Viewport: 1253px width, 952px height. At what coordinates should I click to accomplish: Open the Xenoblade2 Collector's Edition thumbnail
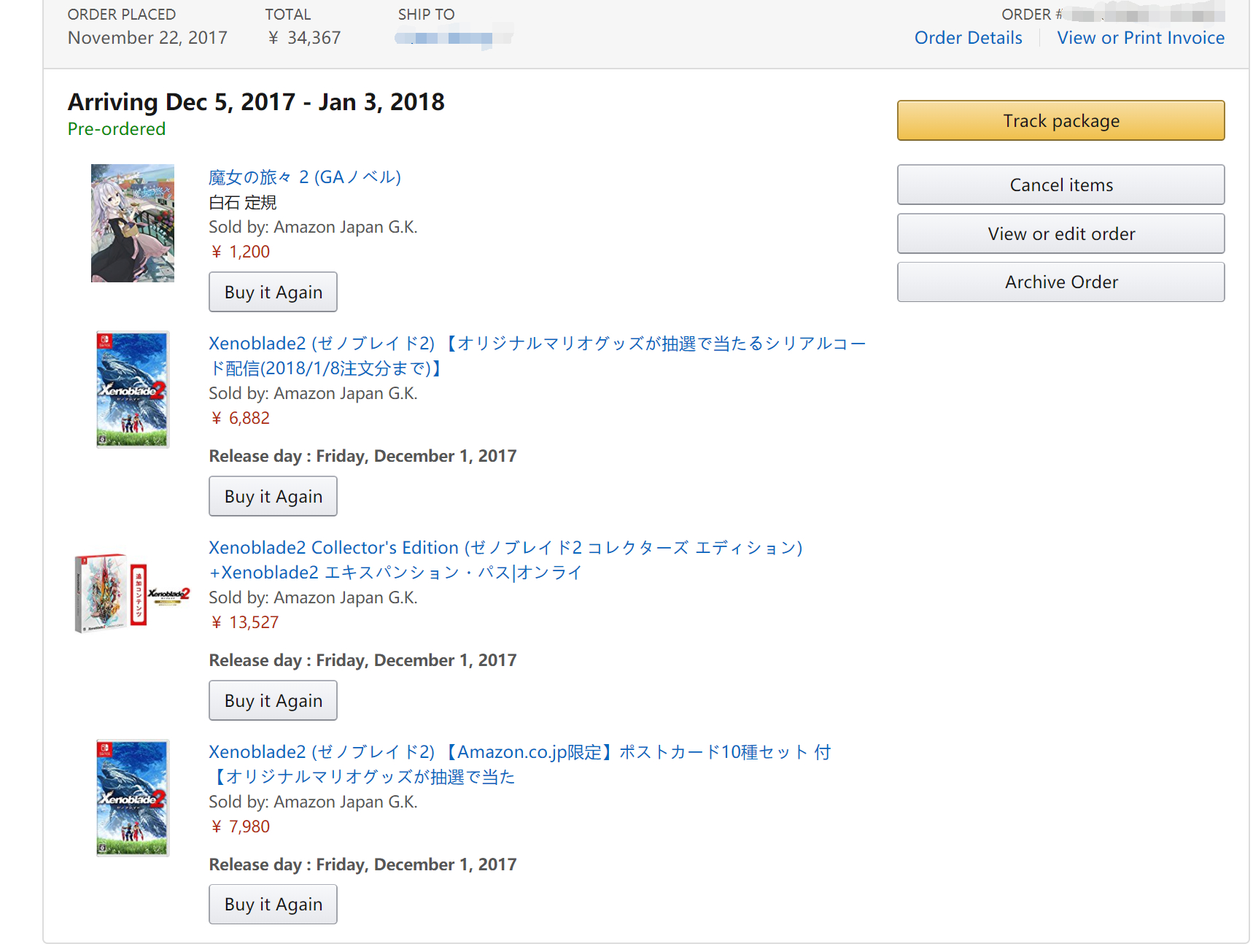[x=133, y=593]
